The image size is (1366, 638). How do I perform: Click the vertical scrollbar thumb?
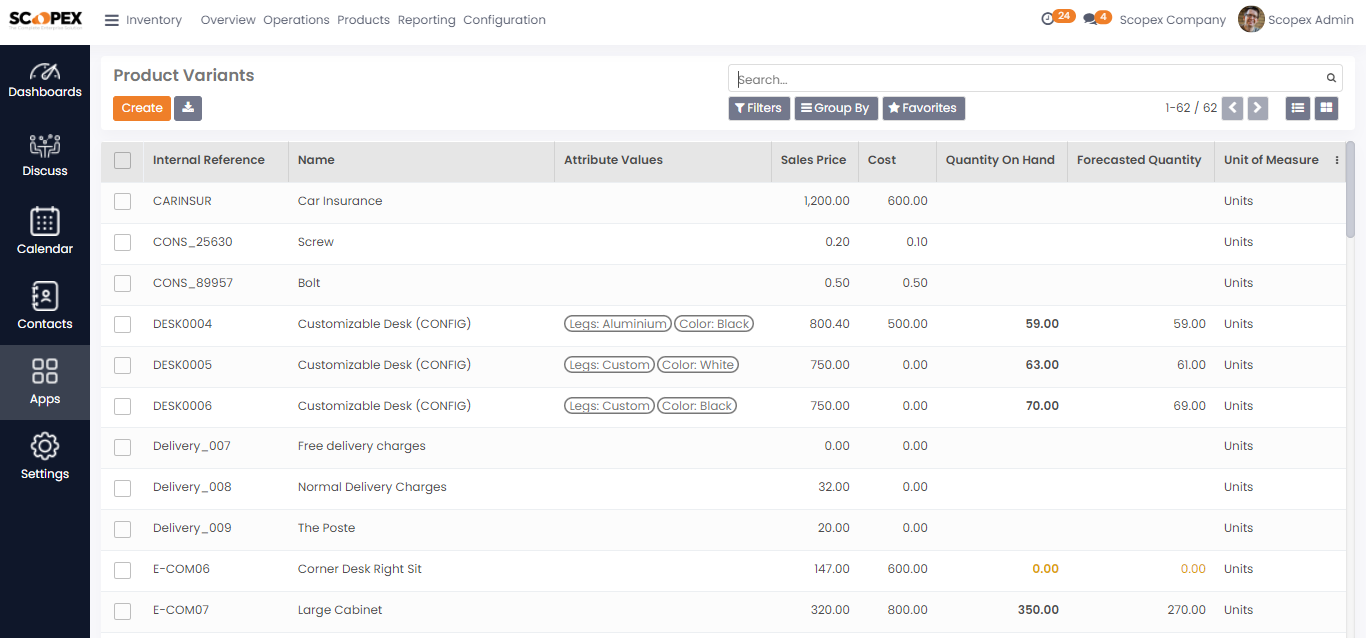click(1350, 190)
